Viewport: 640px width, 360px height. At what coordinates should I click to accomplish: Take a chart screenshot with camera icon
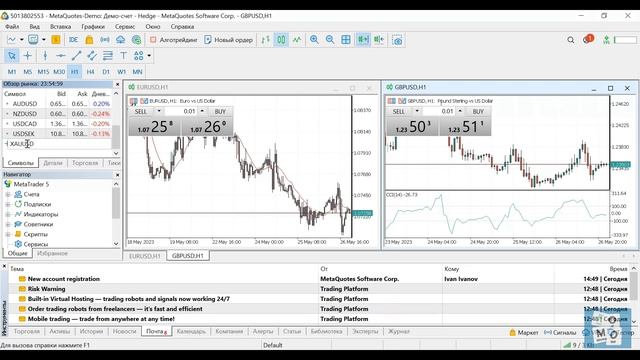pos(397,40)
